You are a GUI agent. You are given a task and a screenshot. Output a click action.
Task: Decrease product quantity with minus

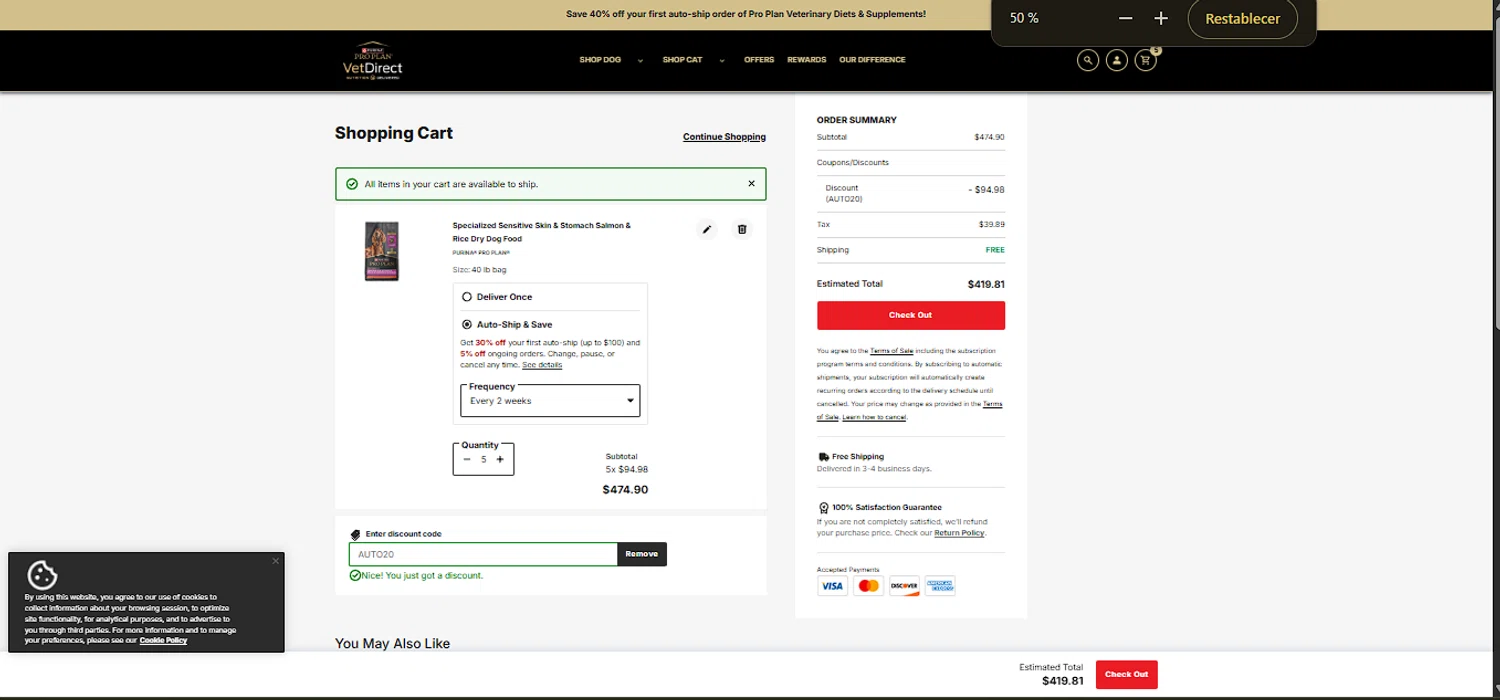(467, 460)
